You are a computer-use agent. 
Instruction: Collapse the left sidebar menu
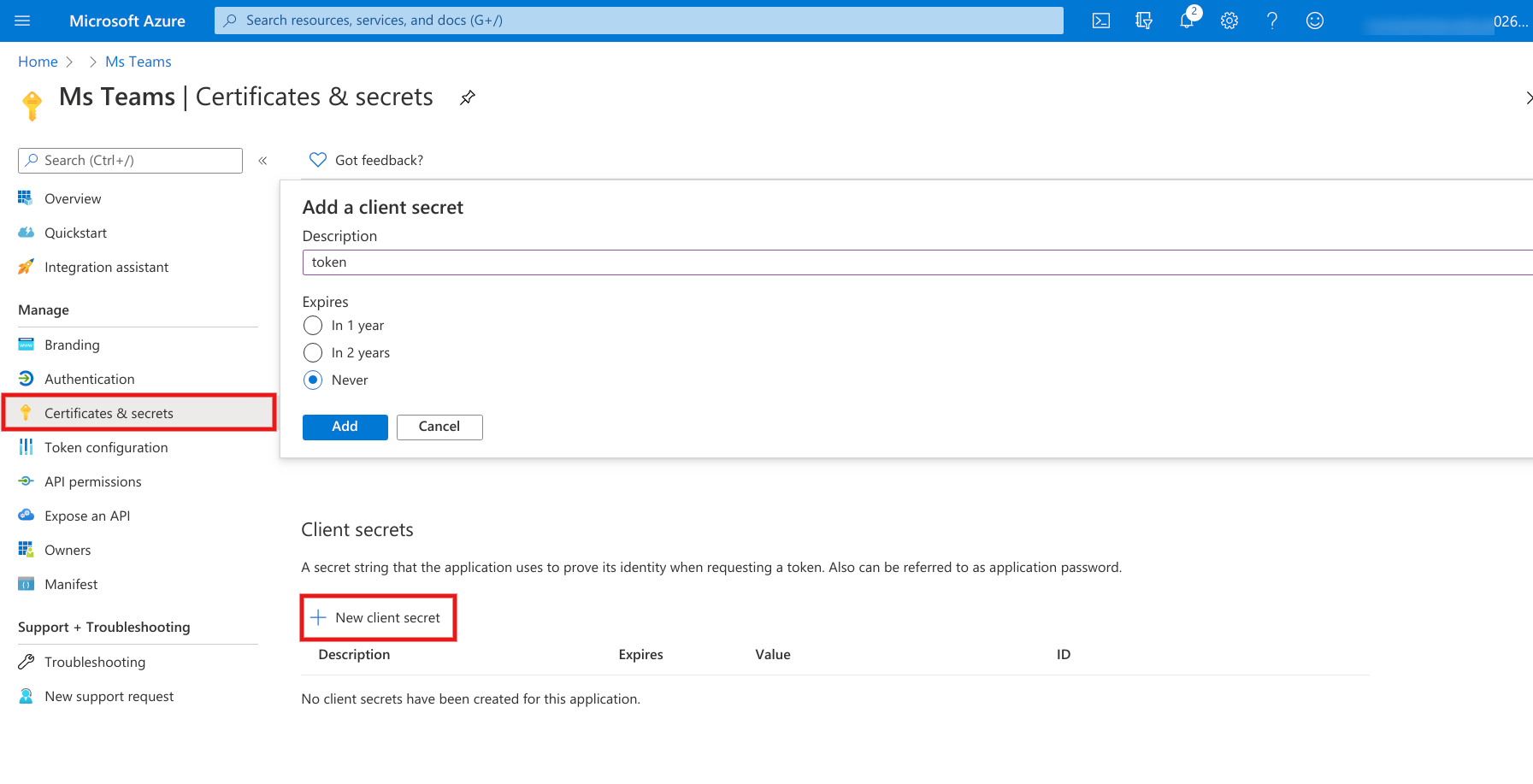262,161
